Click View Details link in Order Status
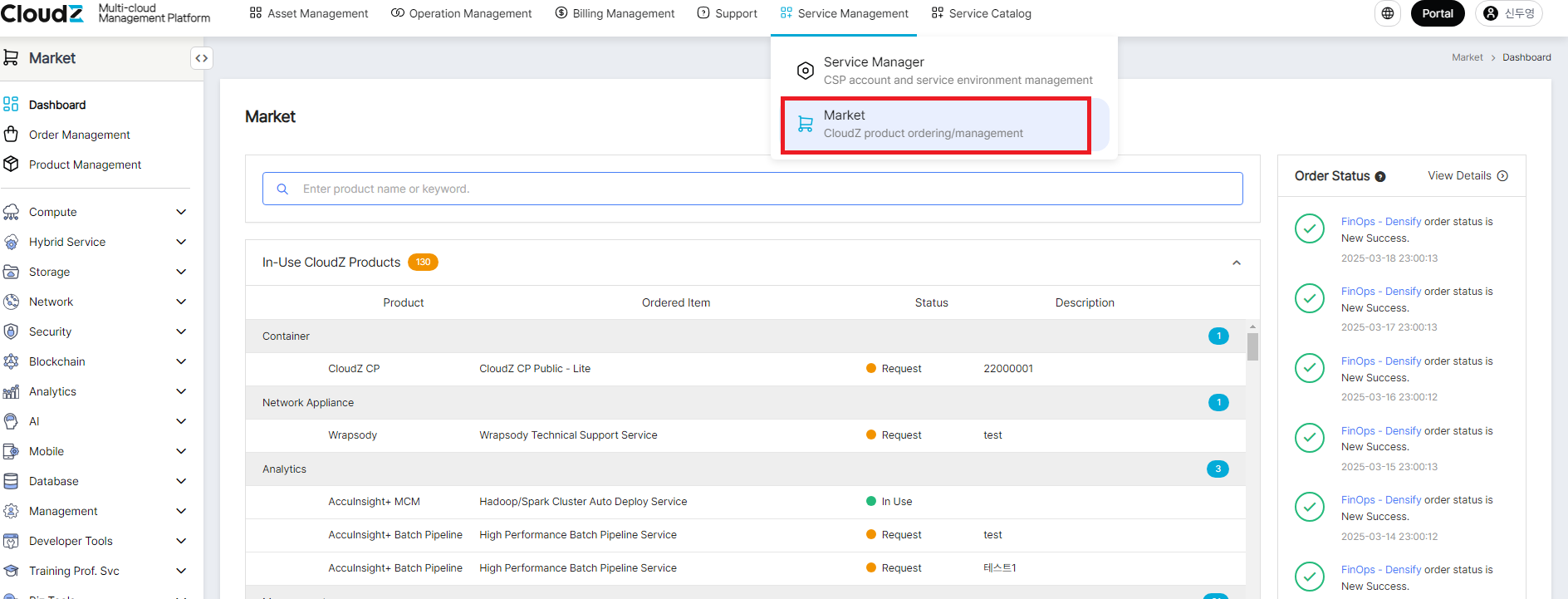 pyautogui.click(x=1468, y=176)
